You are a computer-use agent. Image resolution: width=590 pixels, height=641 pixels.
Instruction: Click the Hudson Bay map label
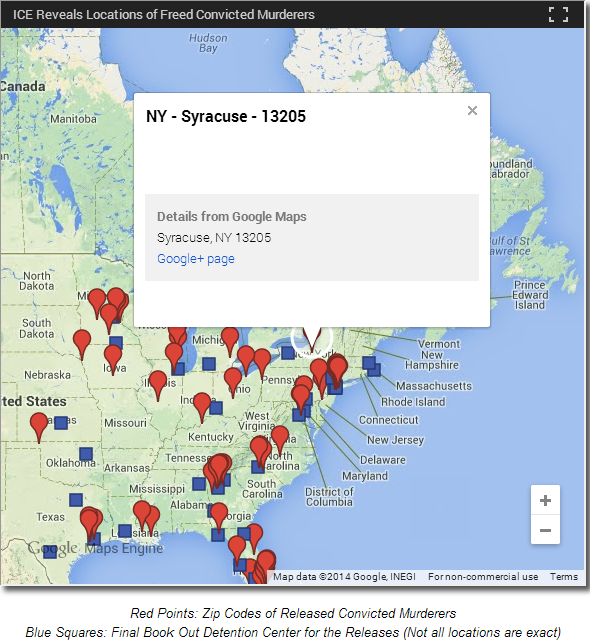(208, 43)
